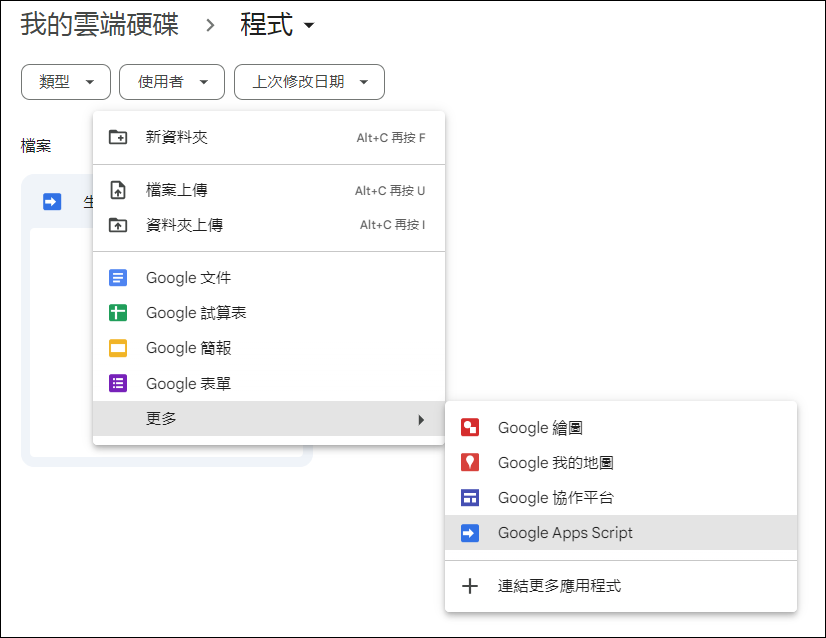
Task: Select Google 協作平台 in submenu
Action: point(621,498)
